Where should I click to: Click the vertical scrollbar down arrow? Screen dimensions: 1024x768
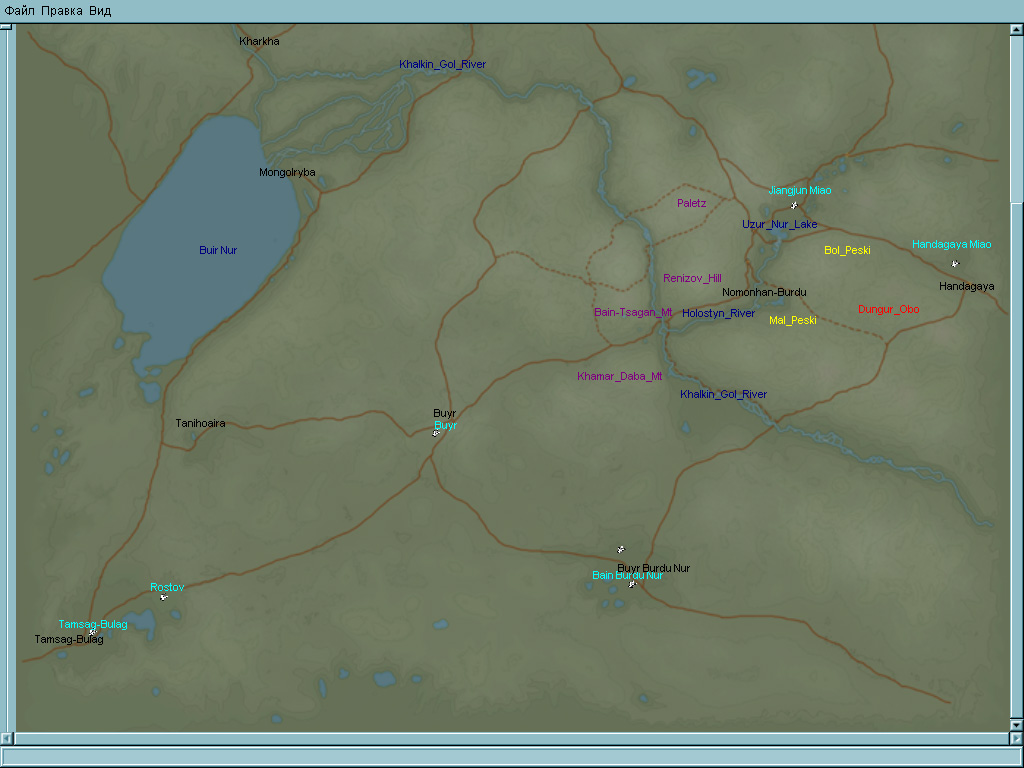pos(1017,725)
